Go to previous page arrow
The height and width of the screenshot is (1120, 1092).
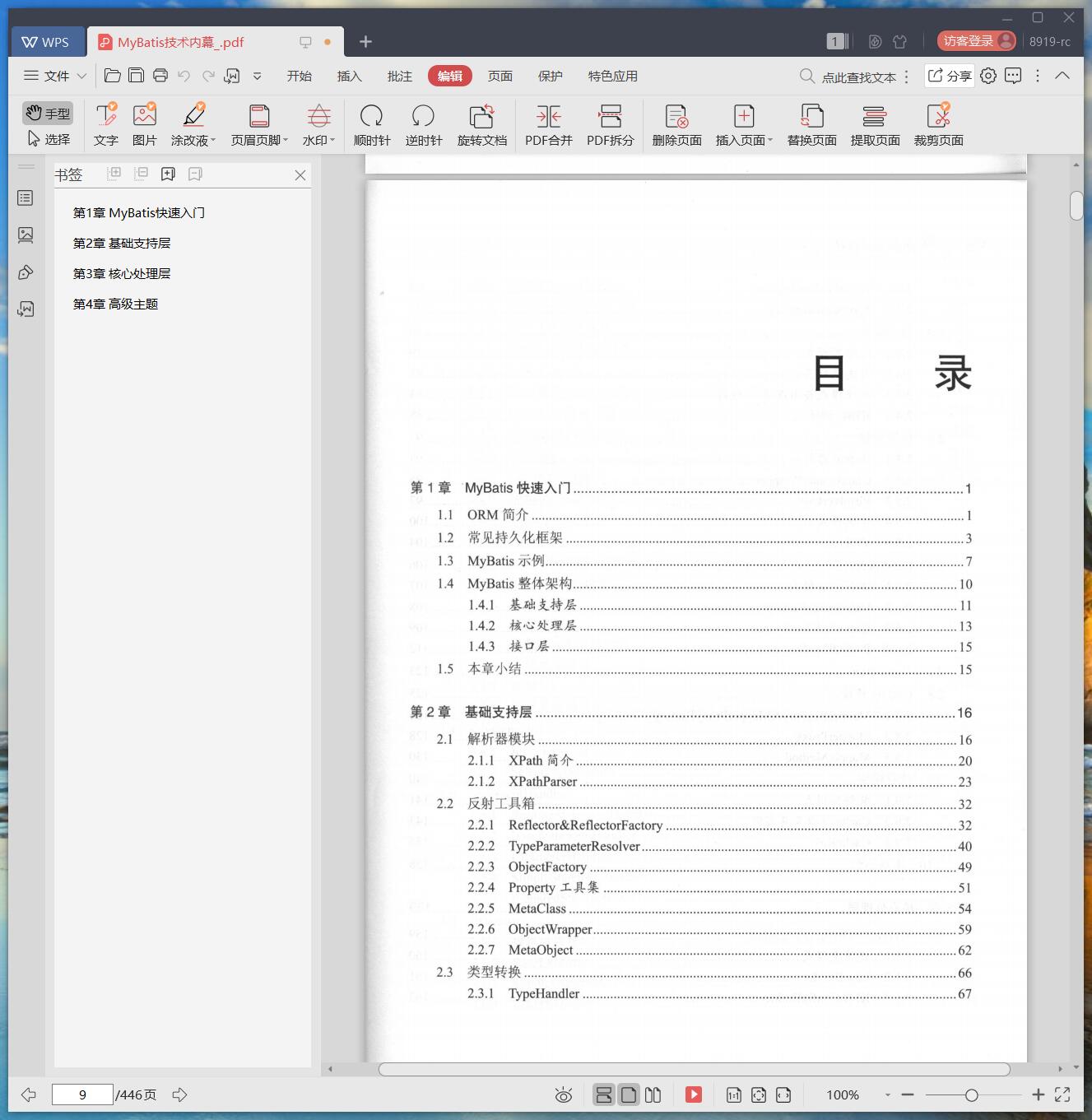(x=29, y=1094)
